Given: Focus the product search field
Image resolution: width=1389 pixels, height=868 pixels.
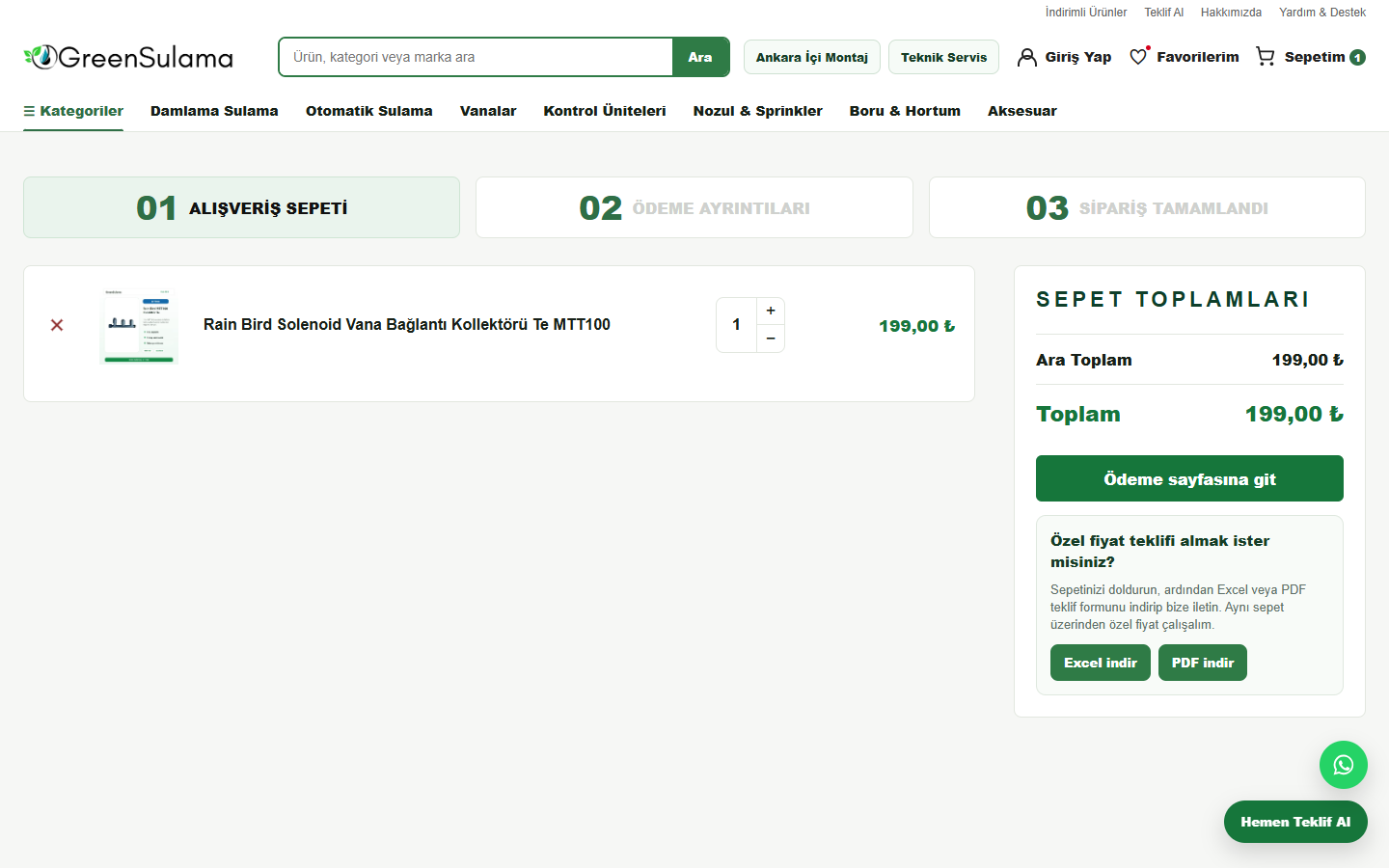Looking at the screenshot, I should tap(476, 57).
